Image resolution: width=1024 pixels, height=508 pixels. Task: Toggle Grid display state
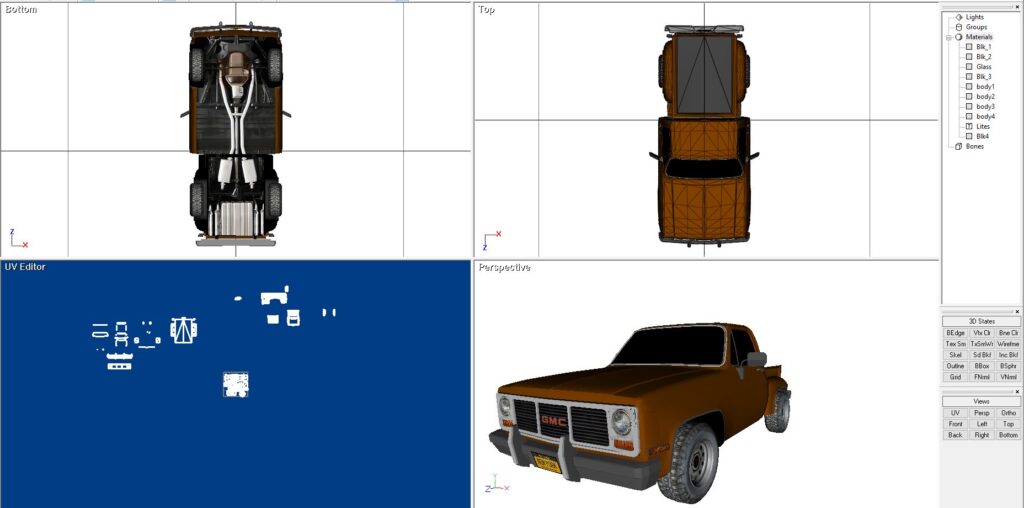pos(955,377)
